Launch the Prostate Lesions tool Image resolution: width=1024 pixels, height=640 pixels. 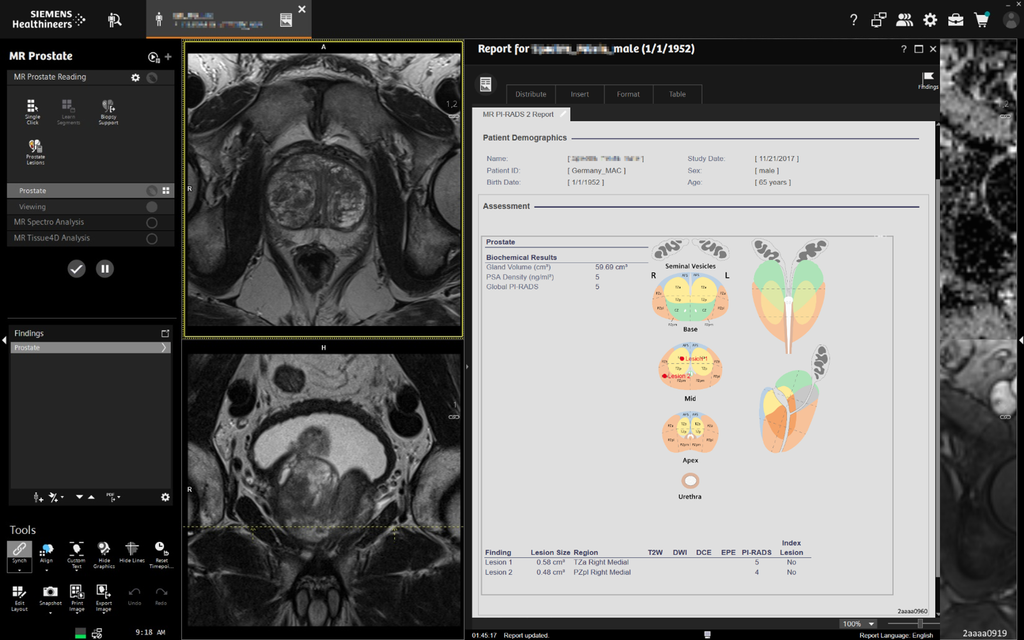(35, 150)
